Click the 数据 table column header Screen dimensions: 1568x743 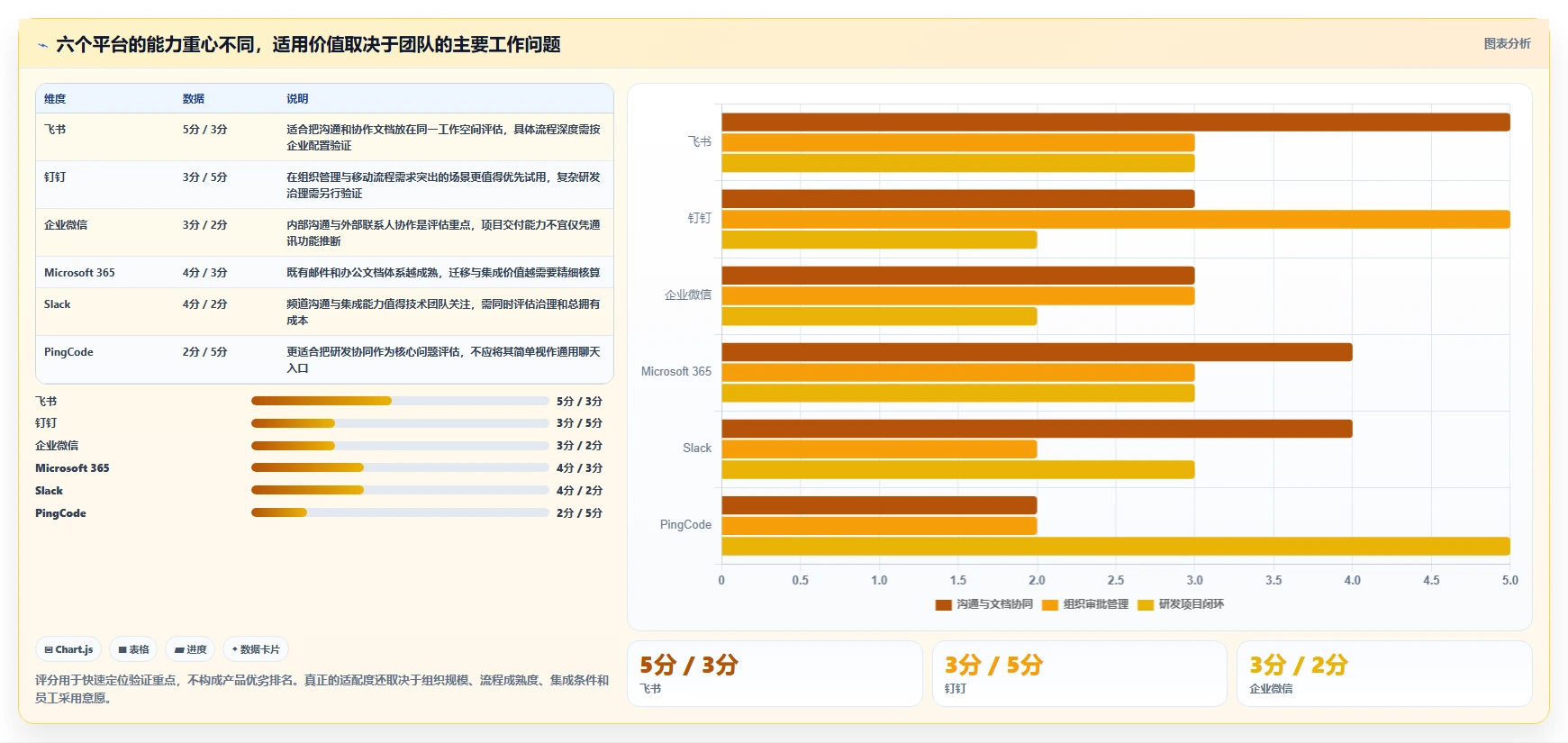[194, 99]
